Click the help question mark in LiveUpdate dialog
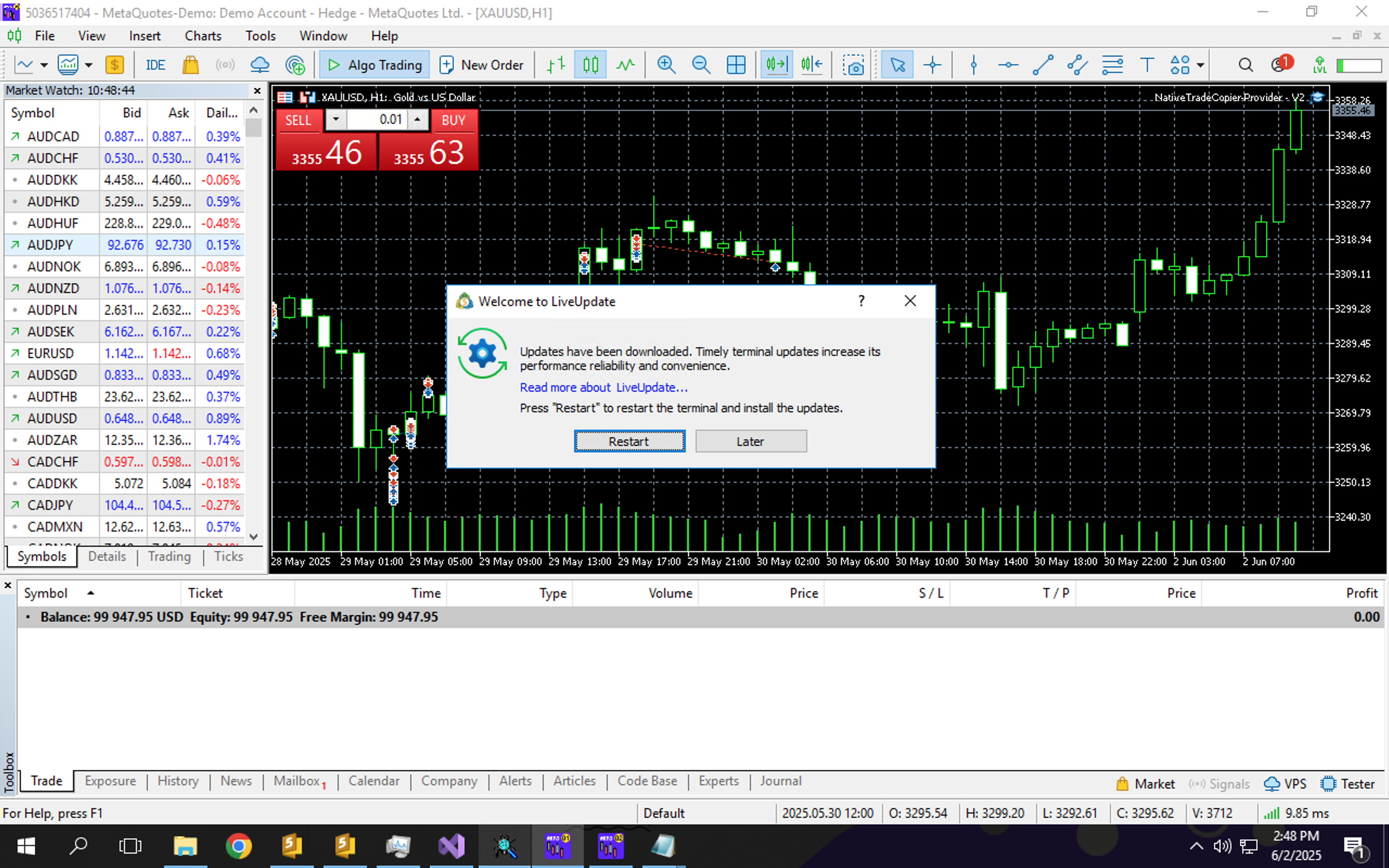Viewport: 1389px width, 868px height. point(862,301)
